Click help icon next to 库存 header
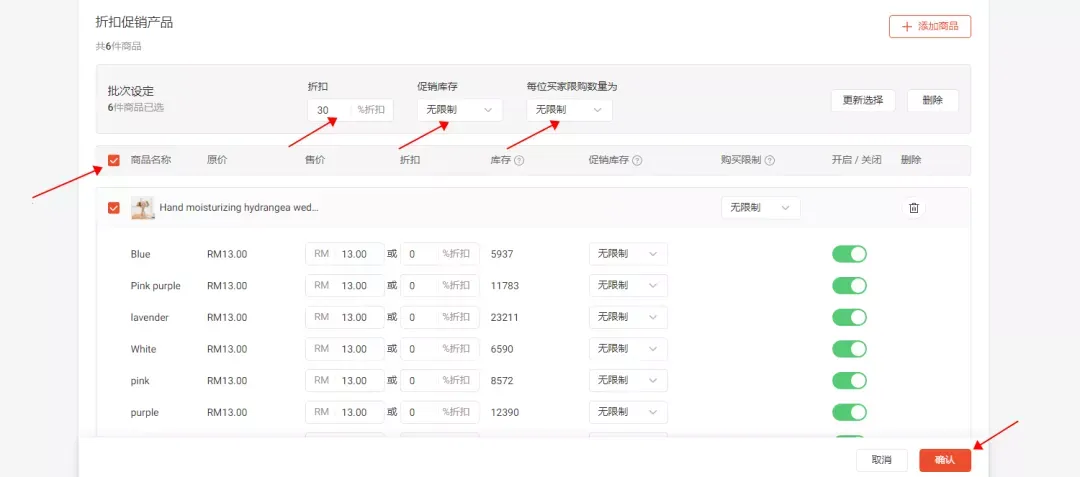 click(519, 160)
